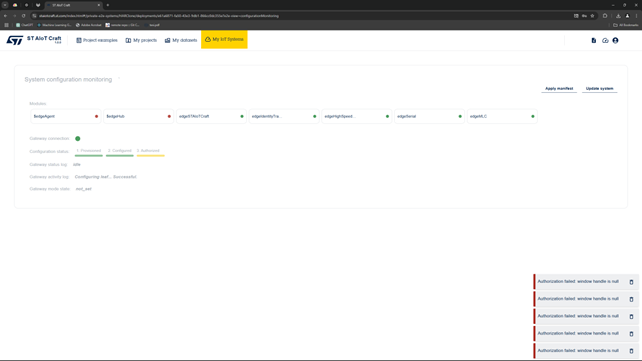This screenshot has width=642, height=361.
Task: Click the ST logo in the header
Action: [x=15, y=40]
